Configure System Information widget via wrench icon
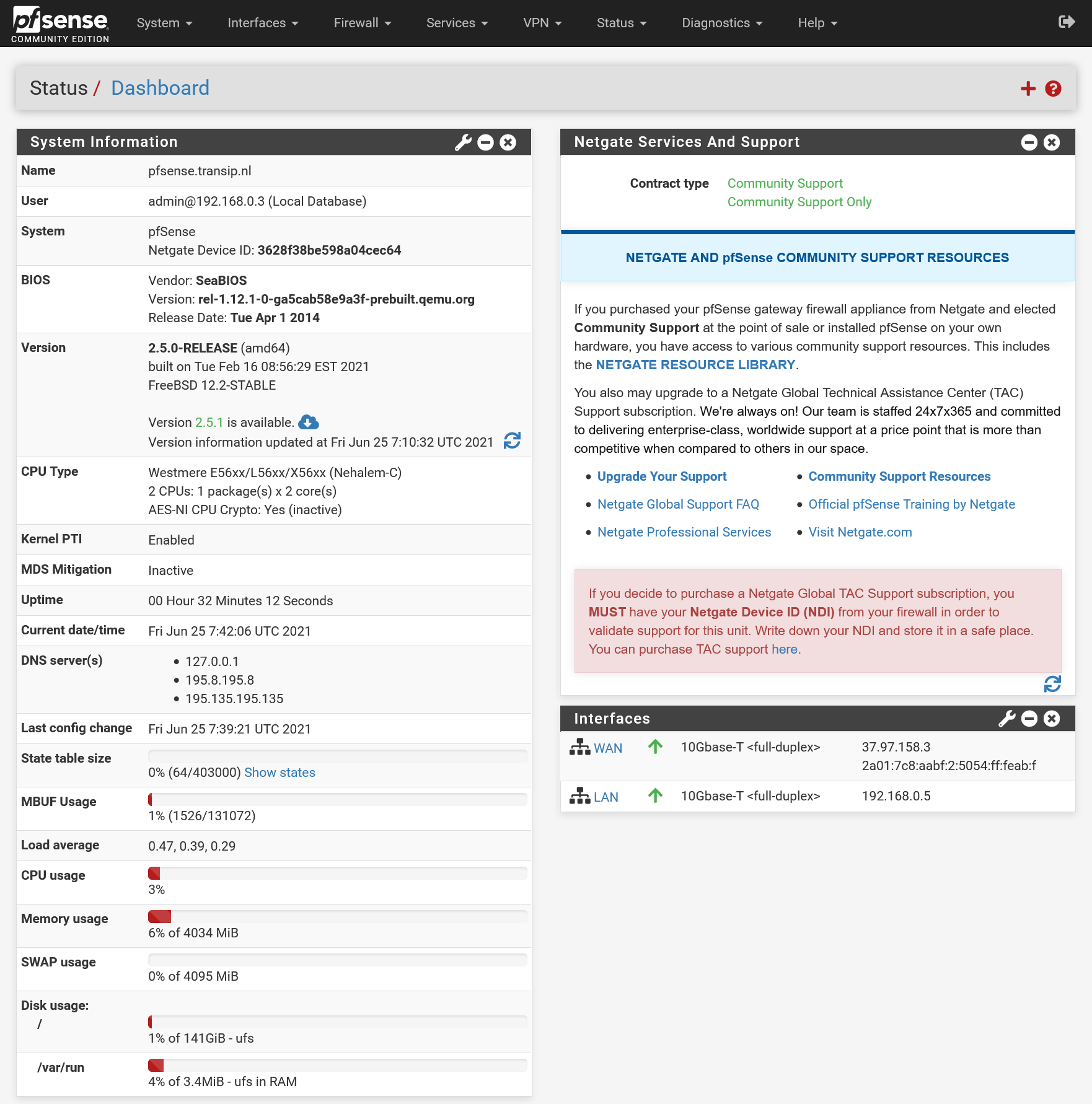This screenshot has height=1104, width=1092. coord(463,142)
